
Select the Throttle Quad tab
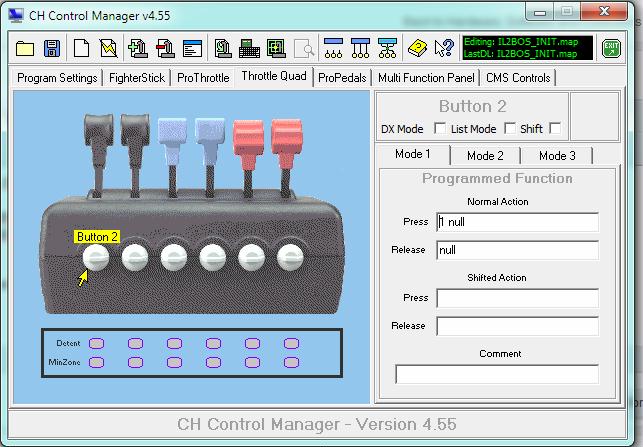pyautogui.click(x=274, y=76)
